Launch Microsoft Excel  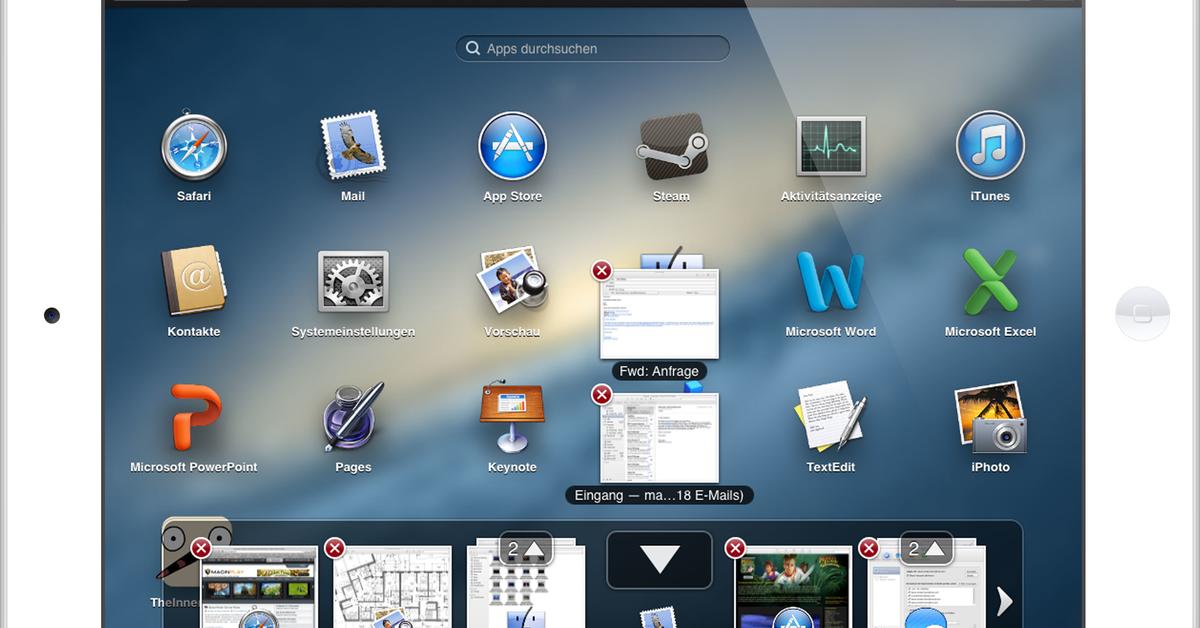pyautogui.click(x=990, y=281)
